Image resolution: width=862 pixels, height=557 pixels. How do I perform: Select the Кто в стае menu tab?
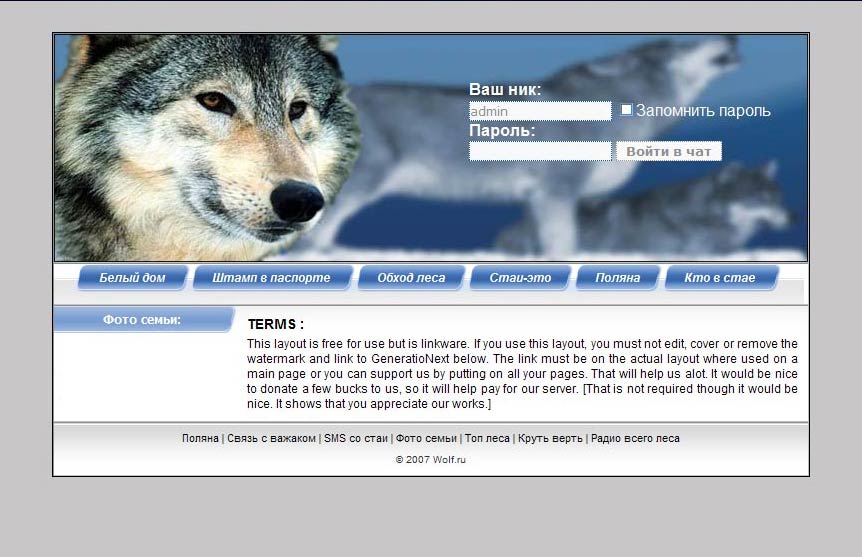point(720,278)
